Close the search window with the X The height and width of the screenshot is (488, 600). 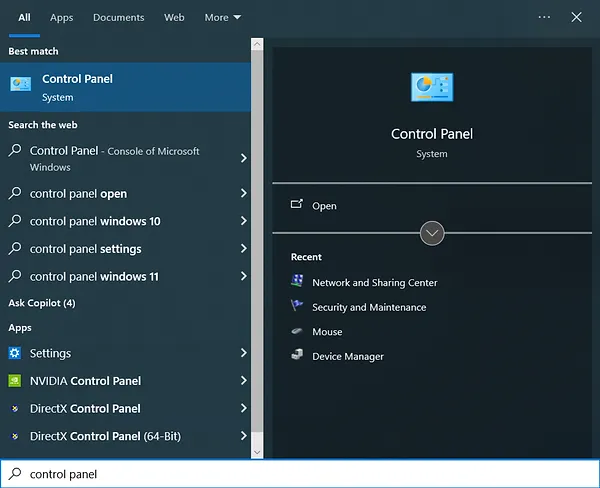(576, 17)
